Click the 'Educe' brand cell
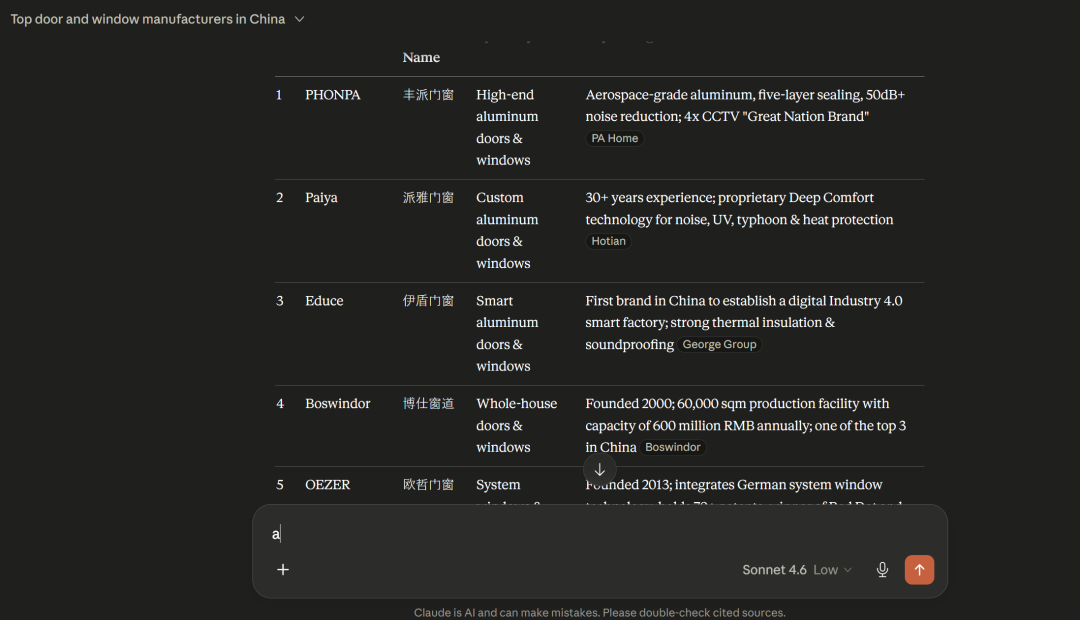1080x620 pixels. pyautogui.click(x=324, y=301)
